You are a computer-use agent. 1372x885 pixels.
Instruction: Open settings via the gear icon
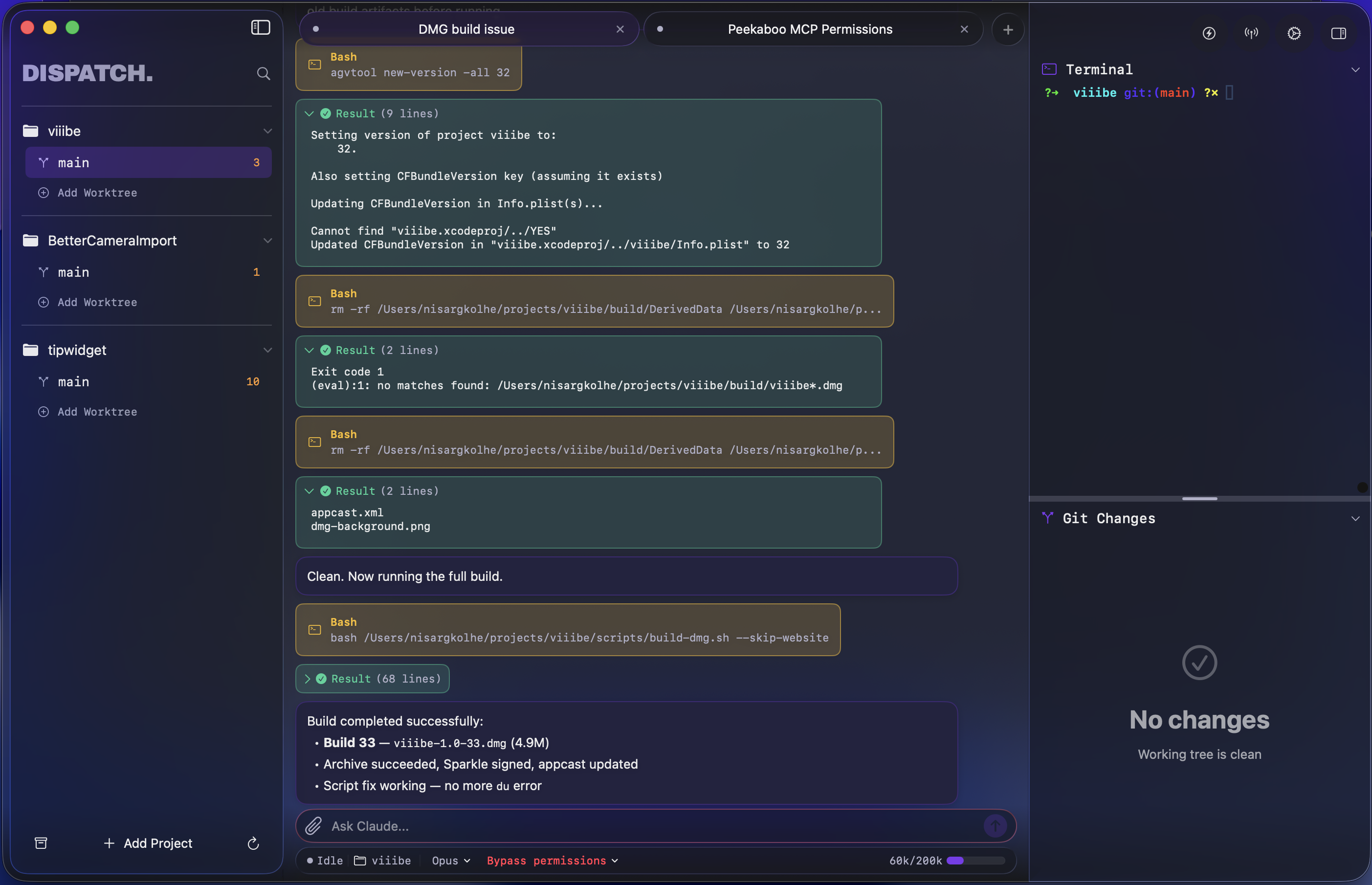coord(1294,33)
